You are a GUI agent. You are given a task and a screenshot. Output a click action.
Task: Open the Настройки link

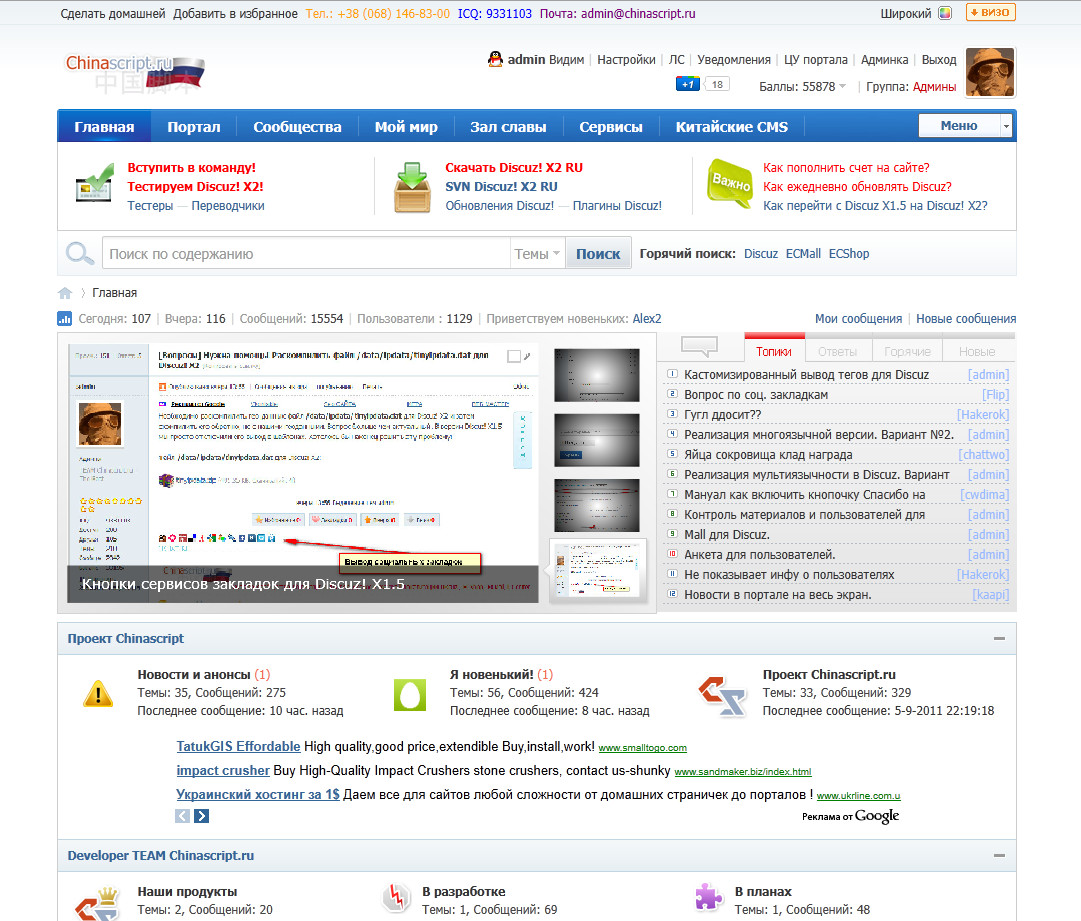626,60
